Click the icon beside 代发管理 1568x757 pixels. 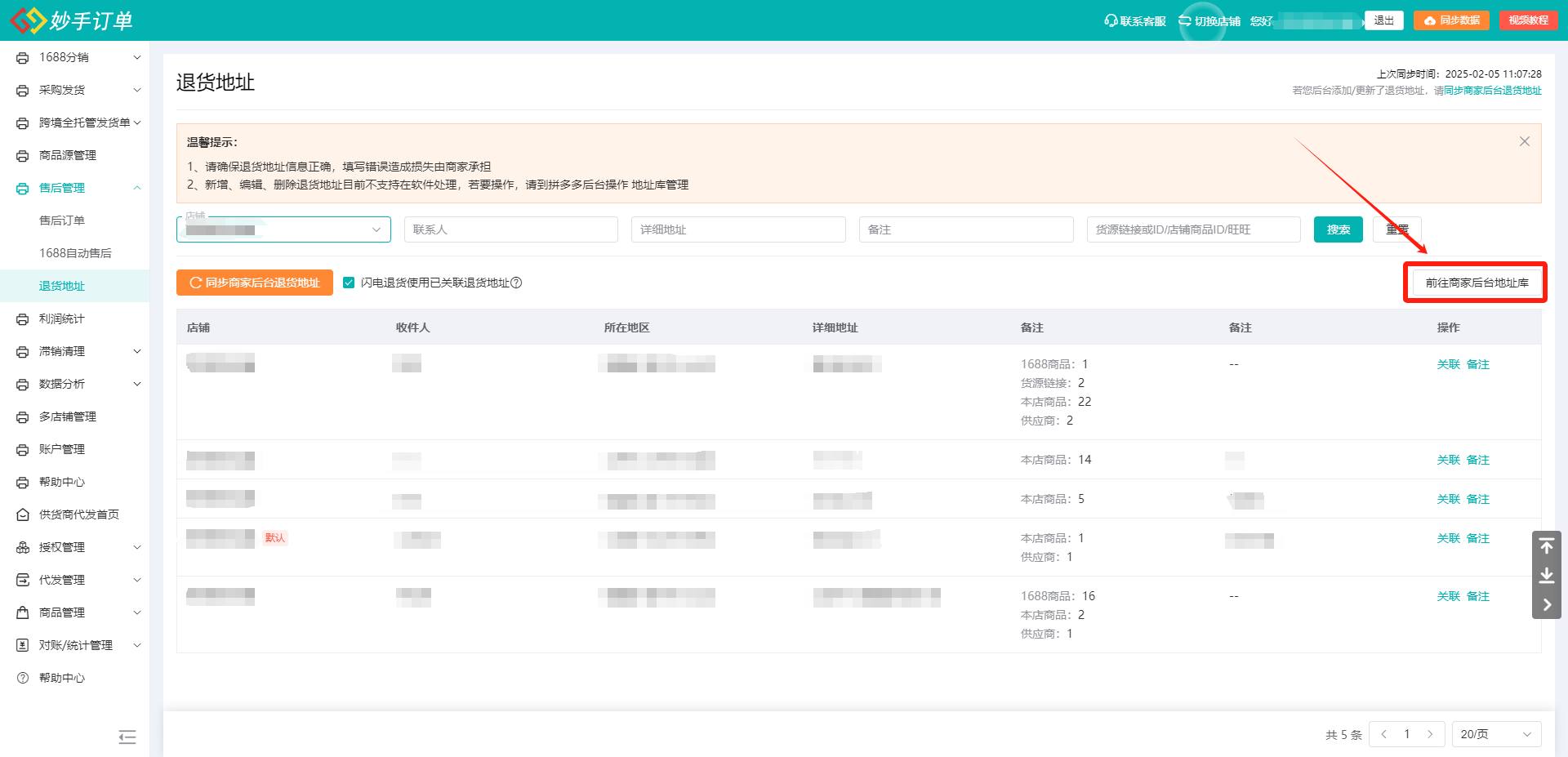pos(23,581)
